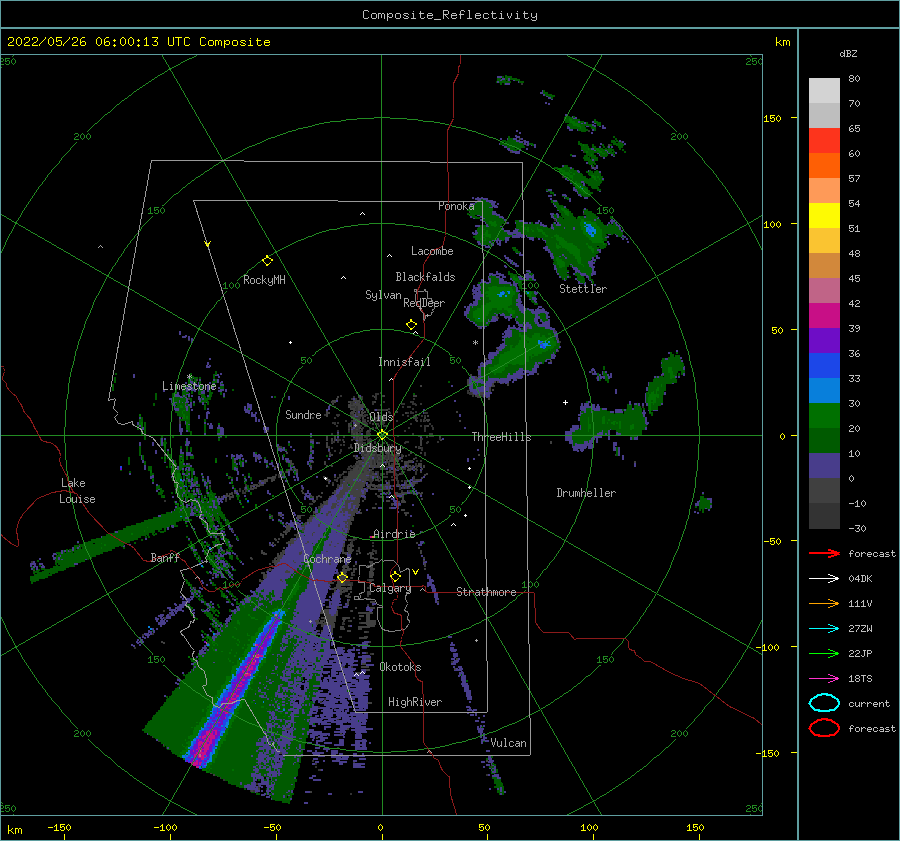The width and height of the screenshot is (900, 841).
Task: Click the Banff label
Action: 165,557
